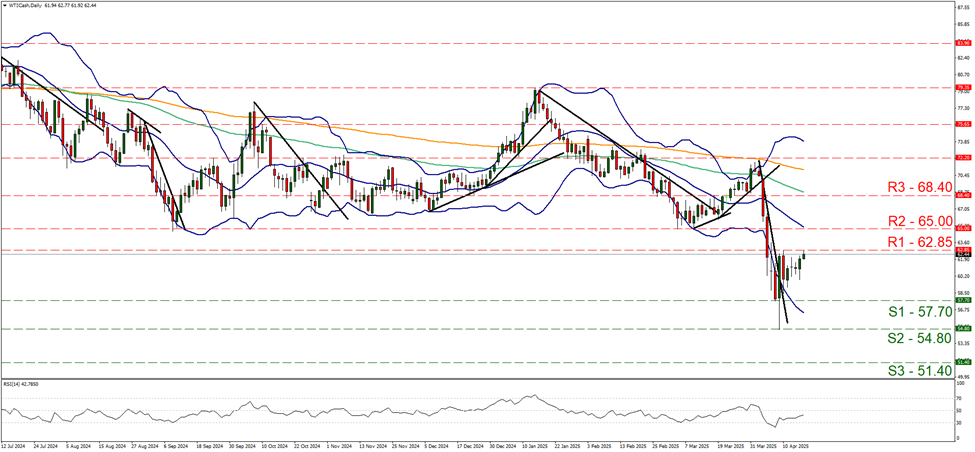Screen dimensions: 975x452
Task: Click the RSI(14) indicator label
Action: 22,383
